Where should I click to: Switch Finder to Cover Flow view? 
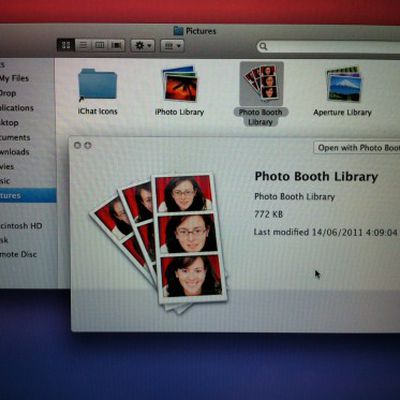pyautogui.click(x=116, y=45)
